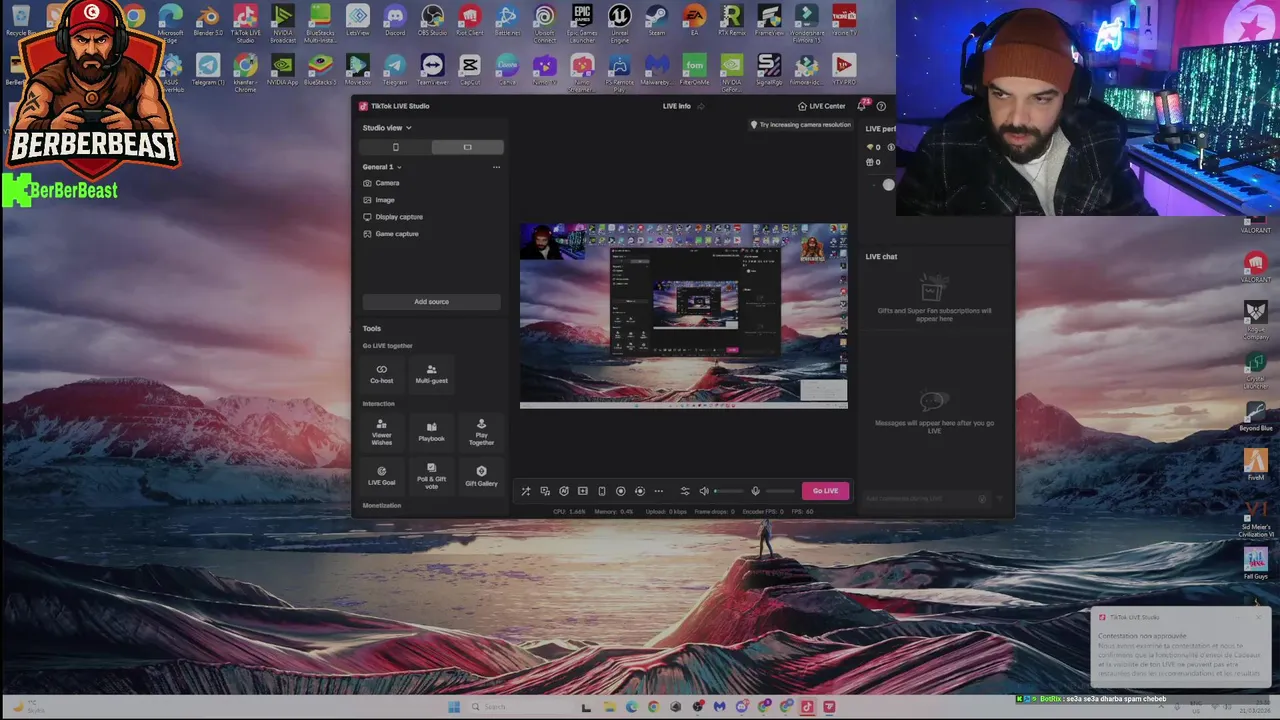Screen dimensions: 1280x720
Task: Open the TikTok LIVE Studio toast notification
Action: 1181,647
